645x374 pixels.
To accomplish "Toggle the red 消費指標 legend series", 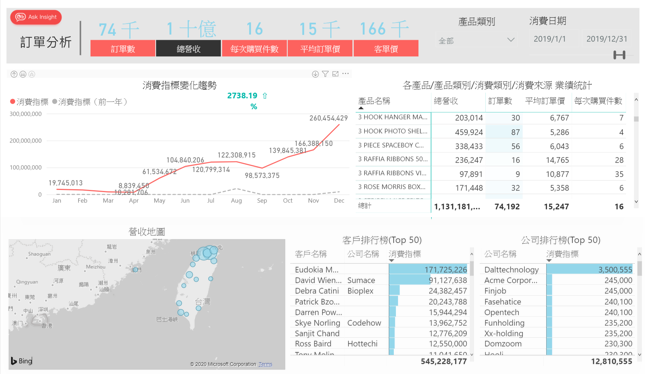I will pos(29,102).
